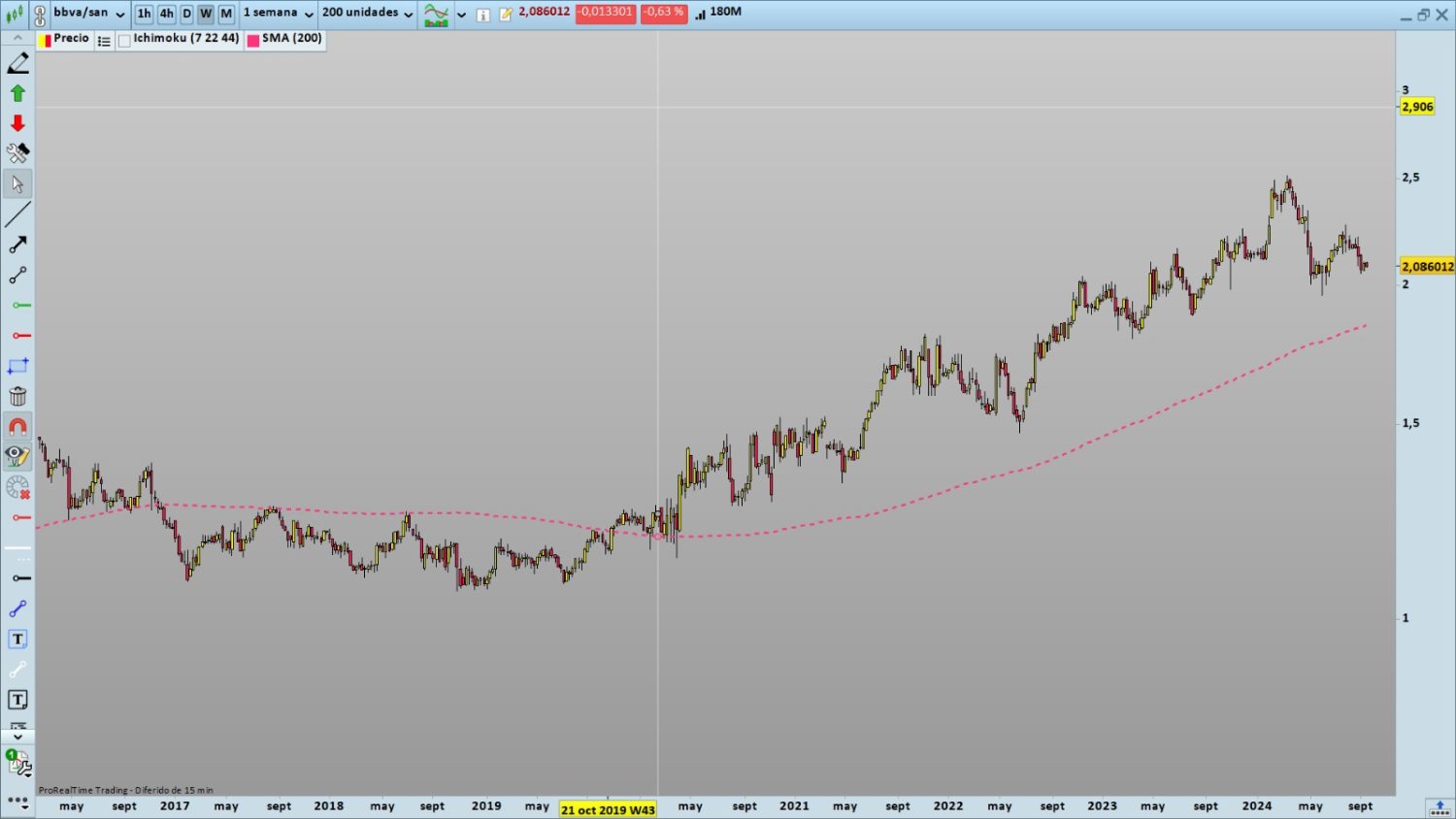
Task: Switch to the D daily timeframe
Action: 186,13
